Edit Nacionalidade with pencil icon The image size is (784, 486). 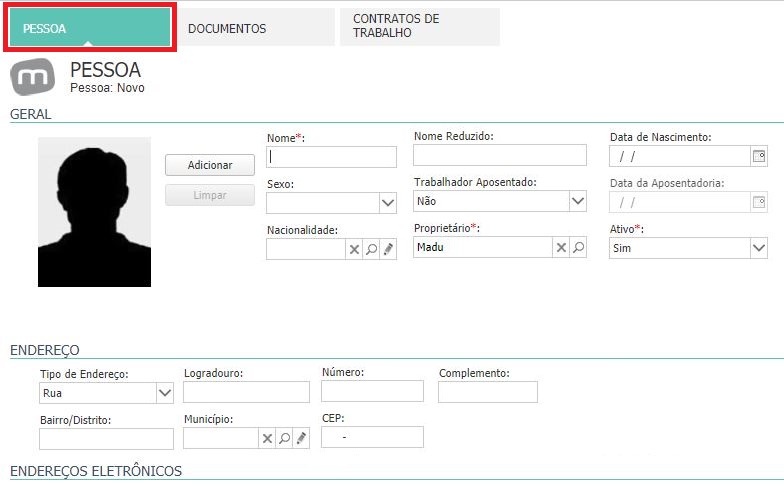[388, 249]
